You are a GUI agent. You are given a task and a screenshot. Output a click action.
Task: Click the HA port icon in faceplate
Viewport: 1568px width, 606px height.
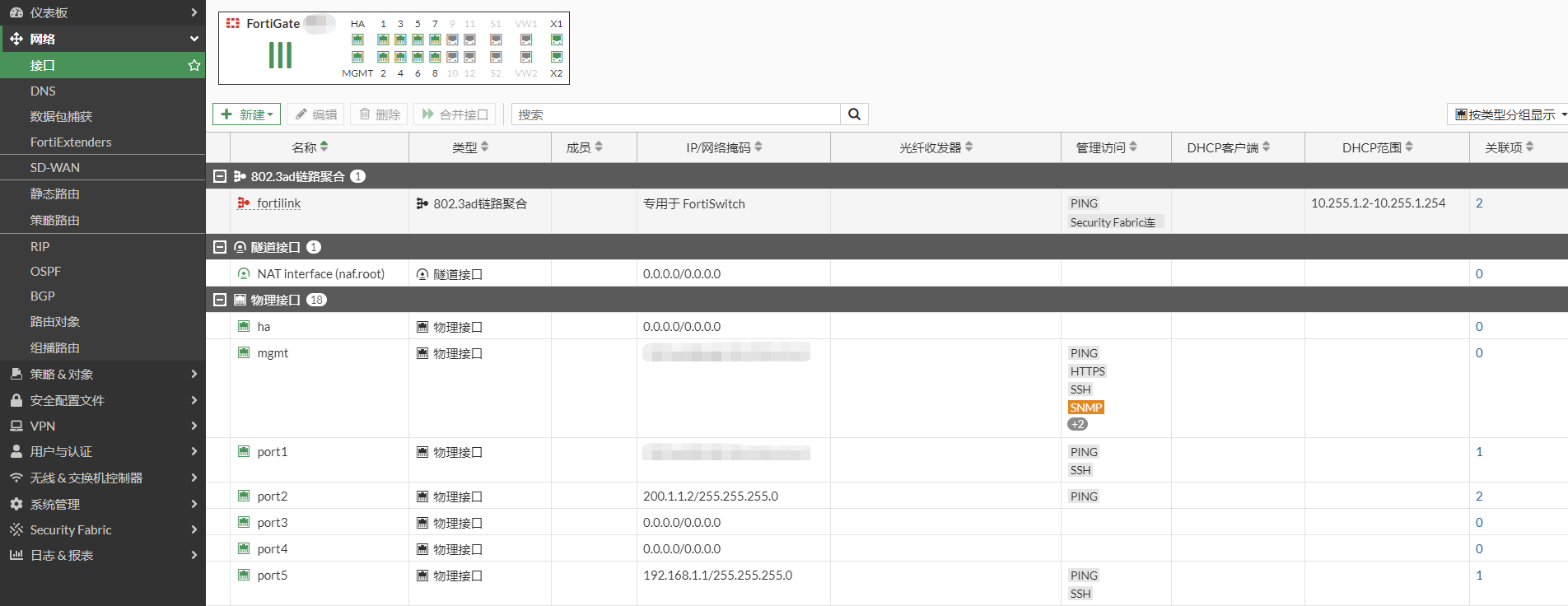click(x=357, y=40)
